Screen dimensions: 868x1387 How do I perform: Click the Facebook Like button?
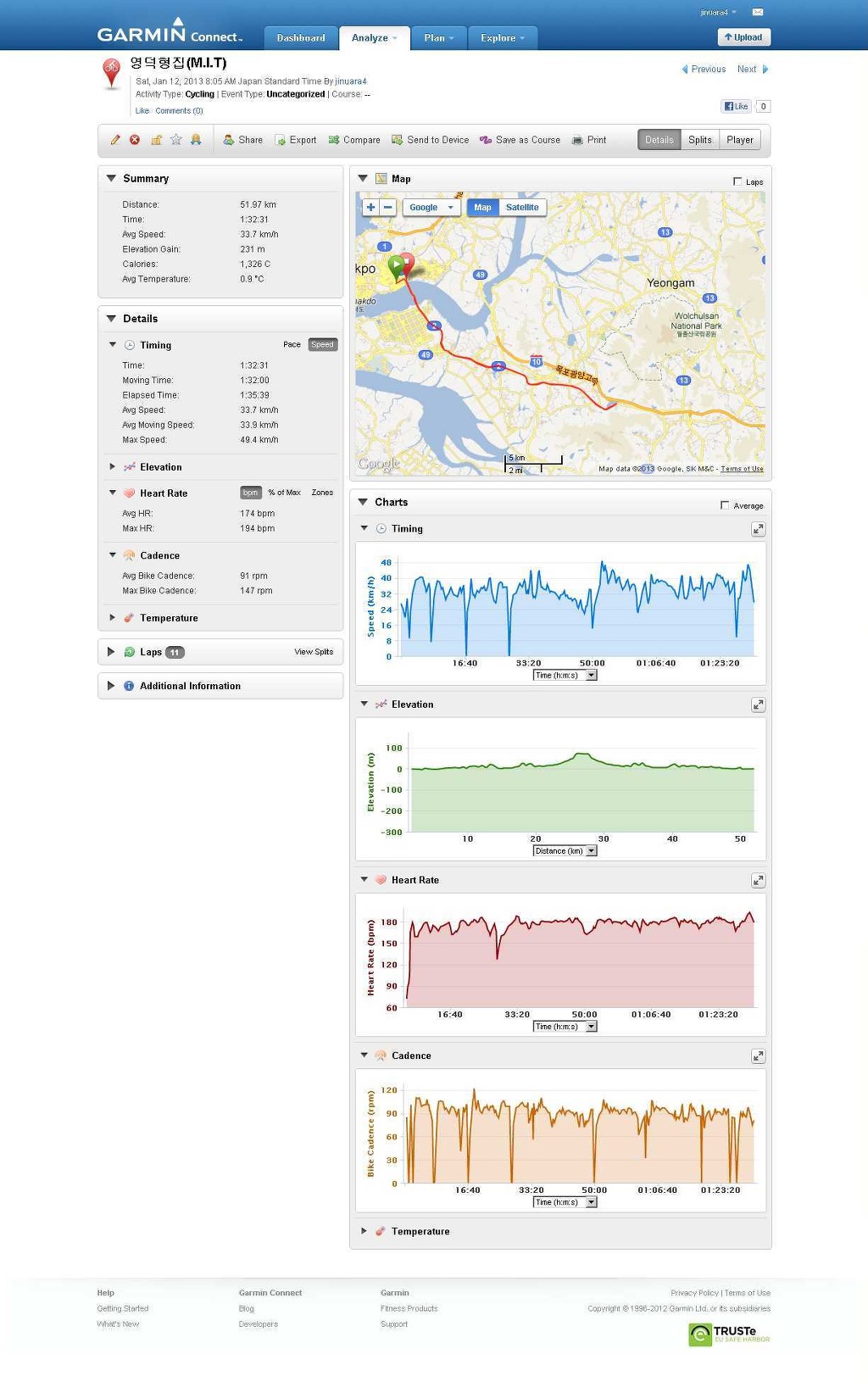(736, 107)
